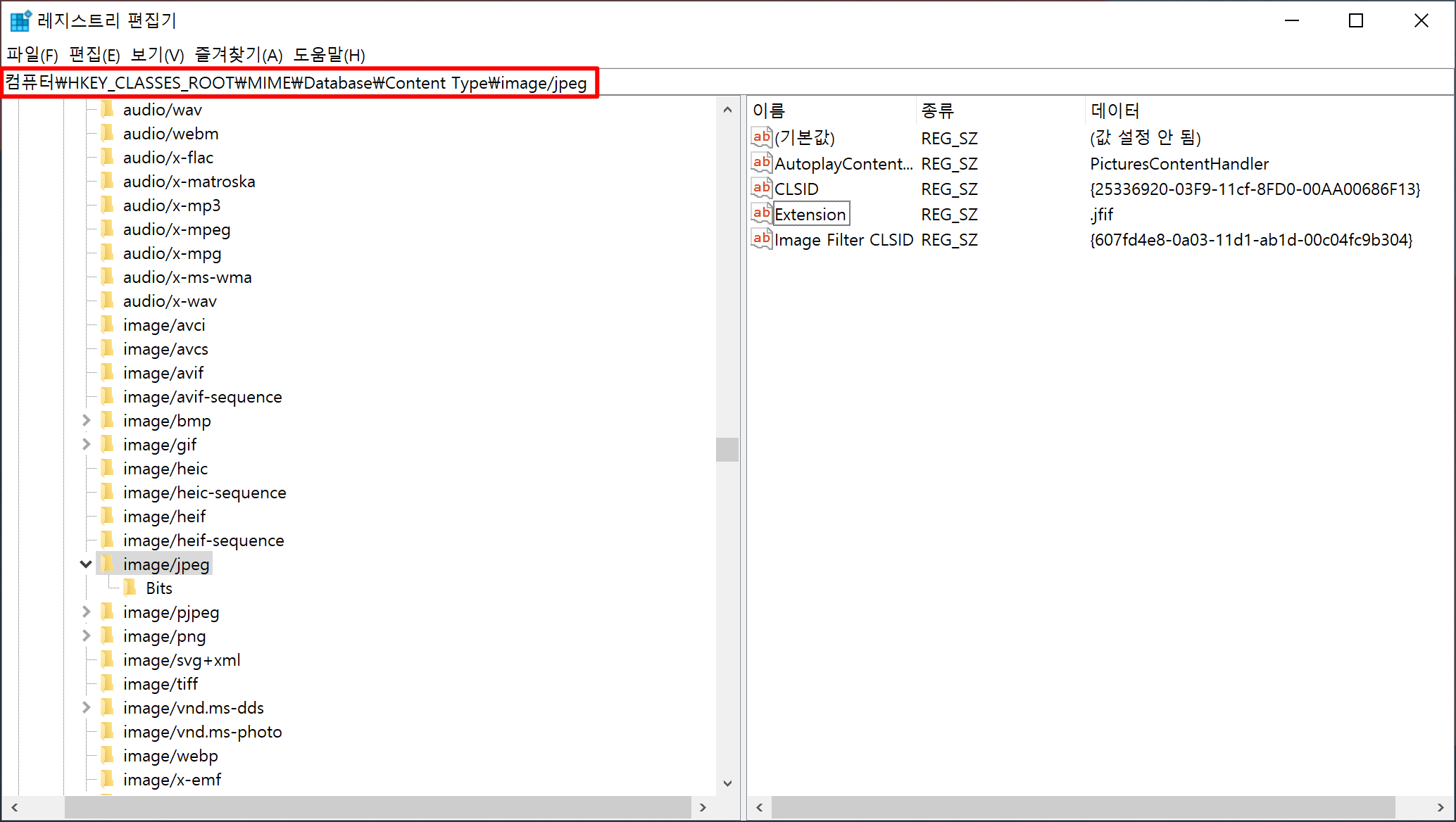Select the image/gif key in the tree
The height and width of the screenshot is (822, 1456).
pos(159,445)
